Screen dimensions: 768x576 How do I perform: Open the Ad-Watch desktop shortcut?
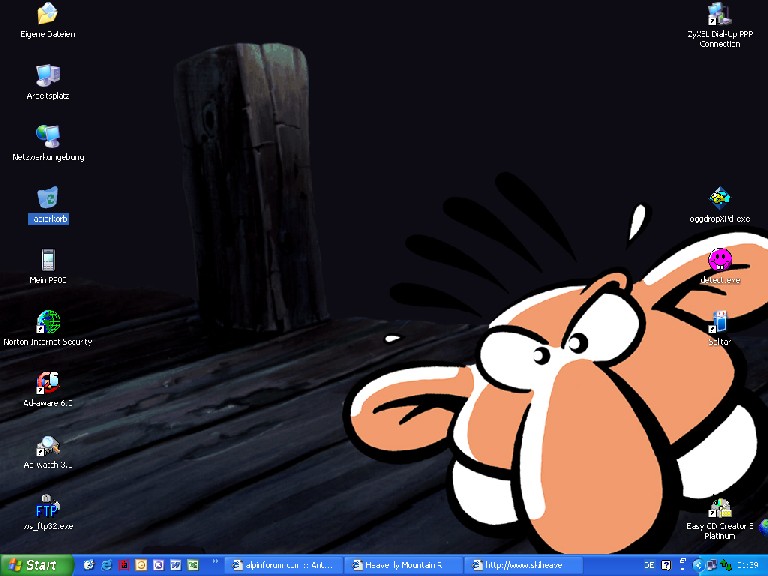(47, 446)
